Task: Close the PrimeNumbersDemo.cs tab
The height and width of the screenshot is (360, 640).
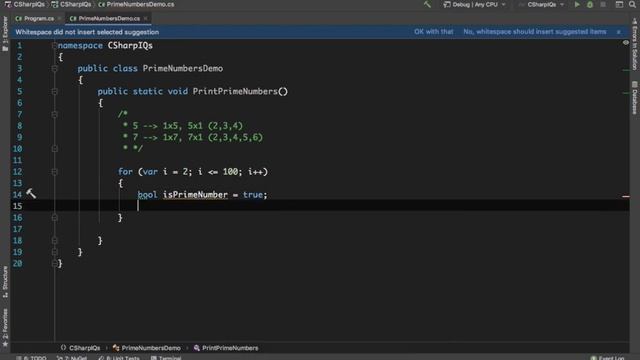Action: pyautogui.click(x=146, y=18)
